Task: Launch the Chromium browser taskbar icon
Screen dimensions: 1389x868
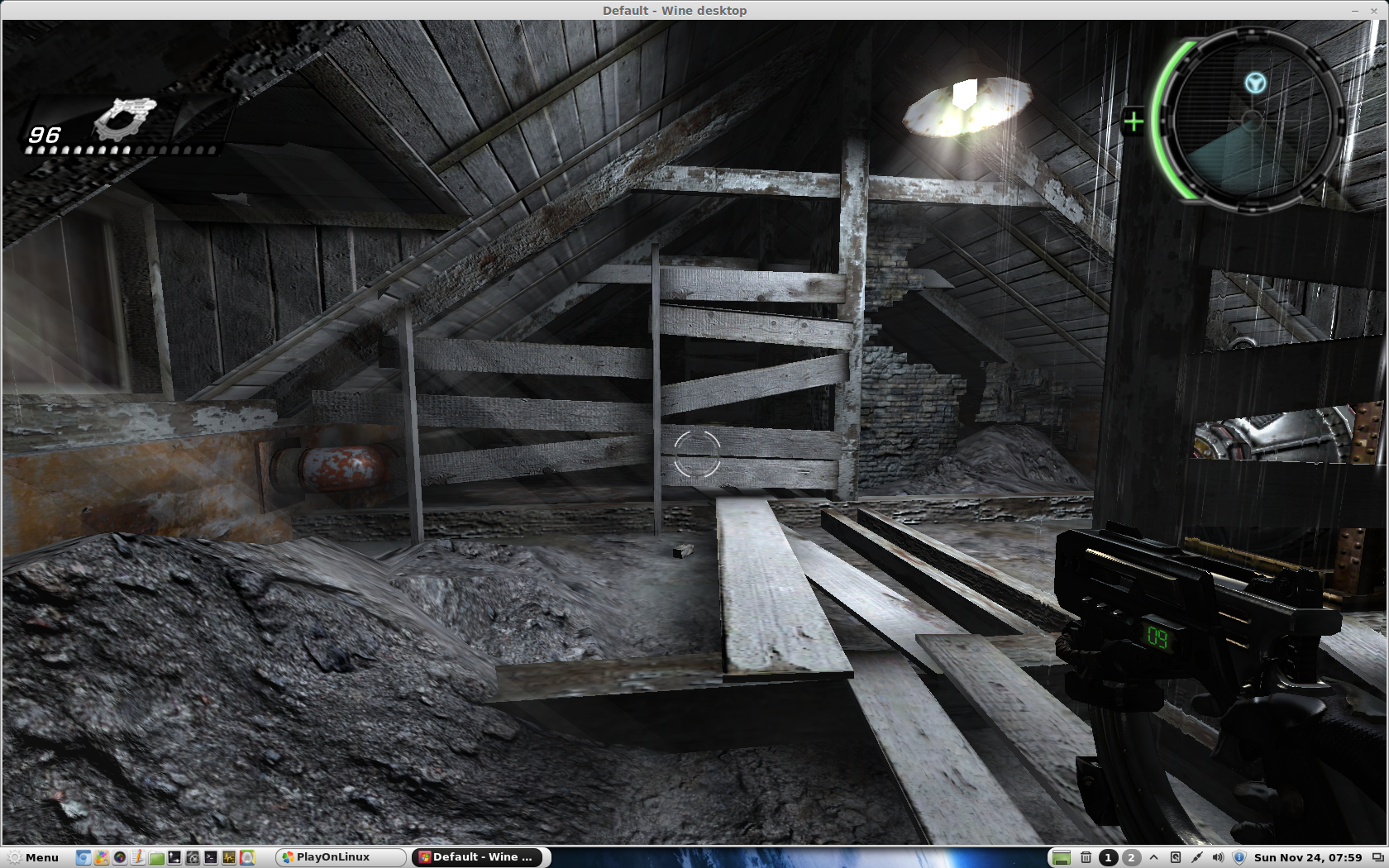Action: point(84,857)
